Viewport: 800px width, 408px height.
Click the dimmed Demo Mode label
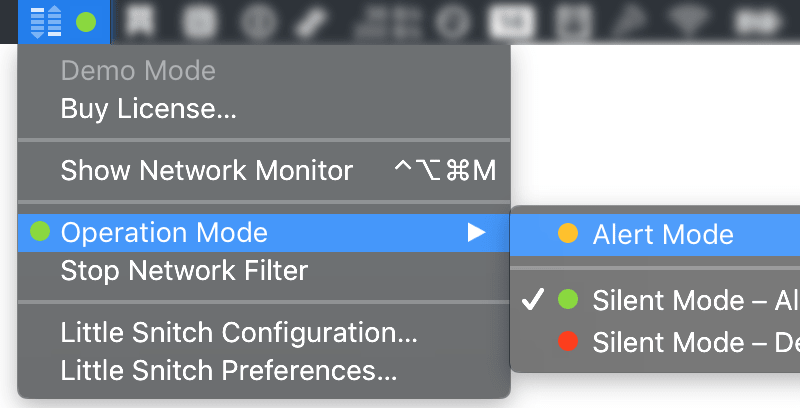(138, 70)
